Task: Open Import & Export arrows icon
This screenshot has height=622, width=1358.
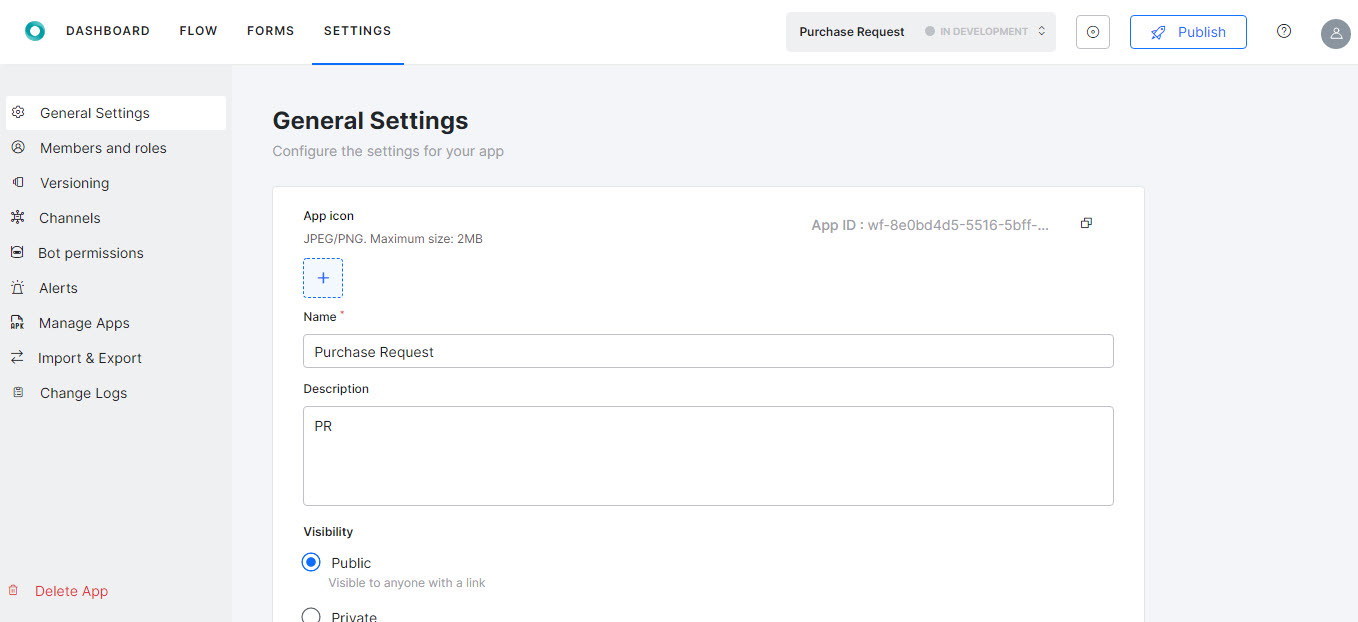Action: pos(18,357)
